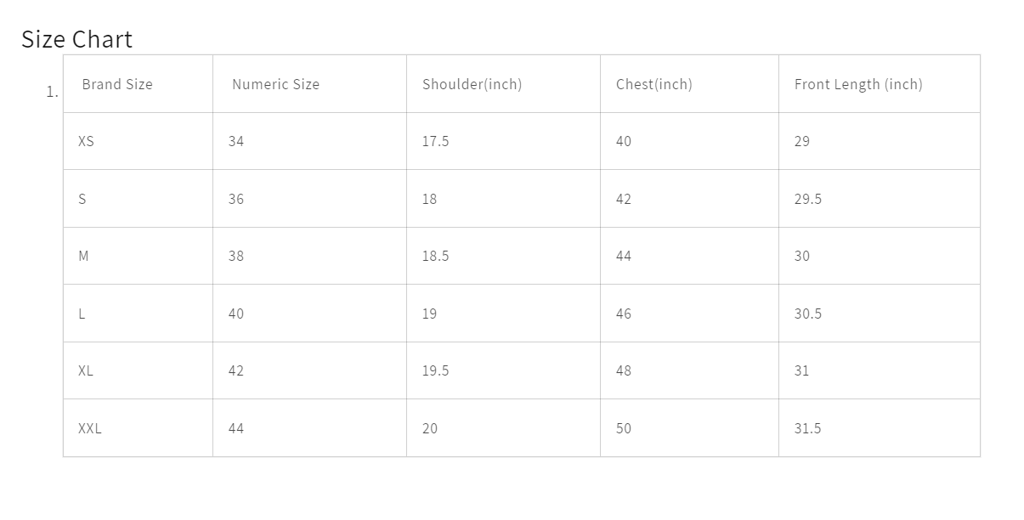This screenshot has height=520, width=1024.
Task: Click shoulder value 19.5 cell
Action: pos(435,371)
